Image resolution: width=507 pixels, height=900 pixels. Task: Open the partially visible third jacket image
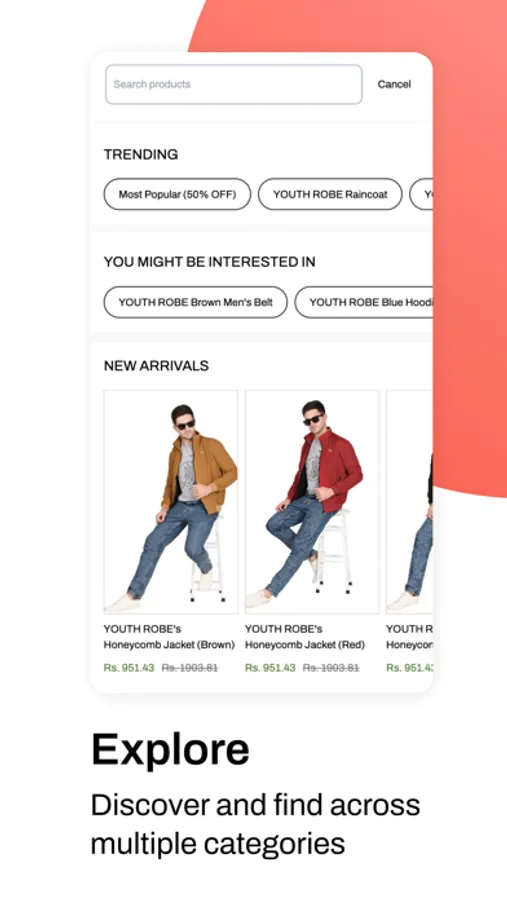tap(409, 502)
